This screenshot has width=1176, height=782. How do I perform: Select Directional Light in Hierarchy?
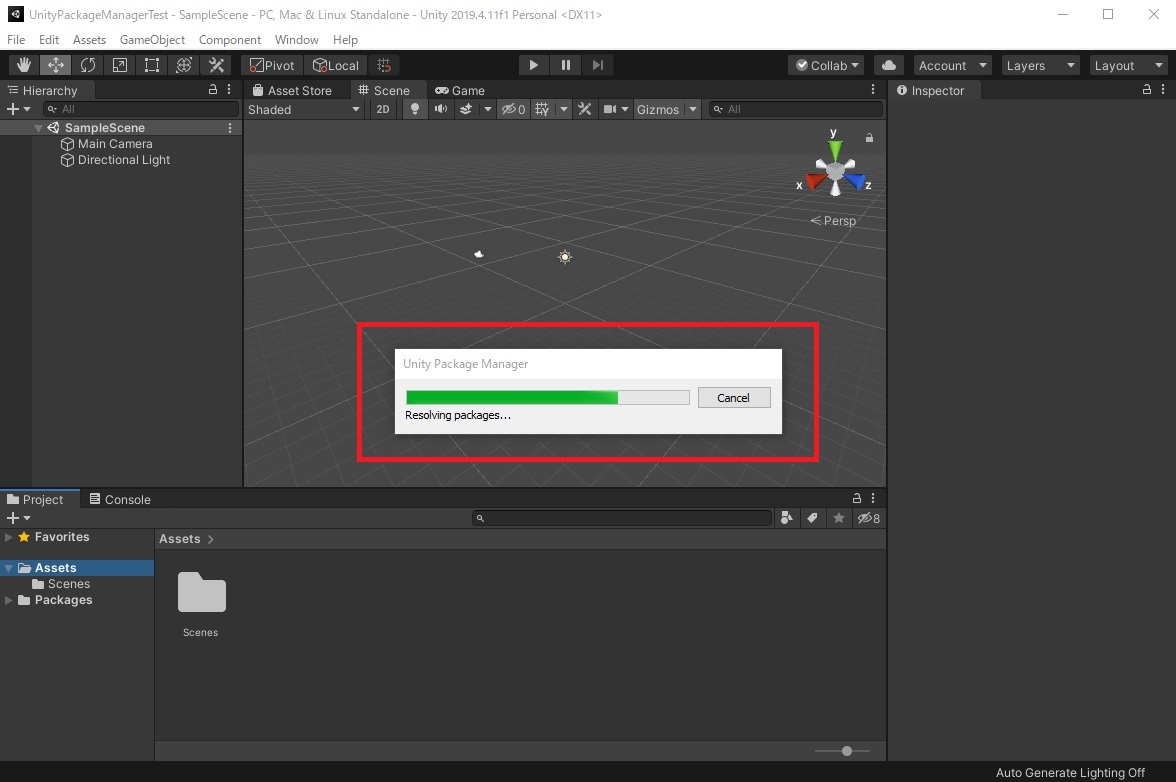point(116,160)
